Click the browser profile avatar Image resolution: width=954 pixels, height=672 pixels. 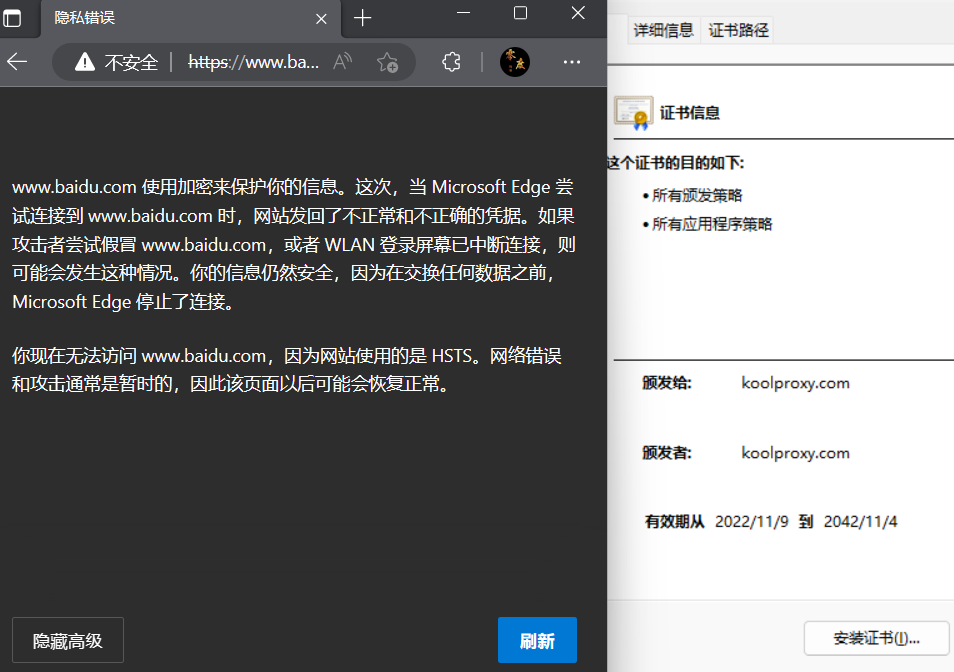(514, 61)
